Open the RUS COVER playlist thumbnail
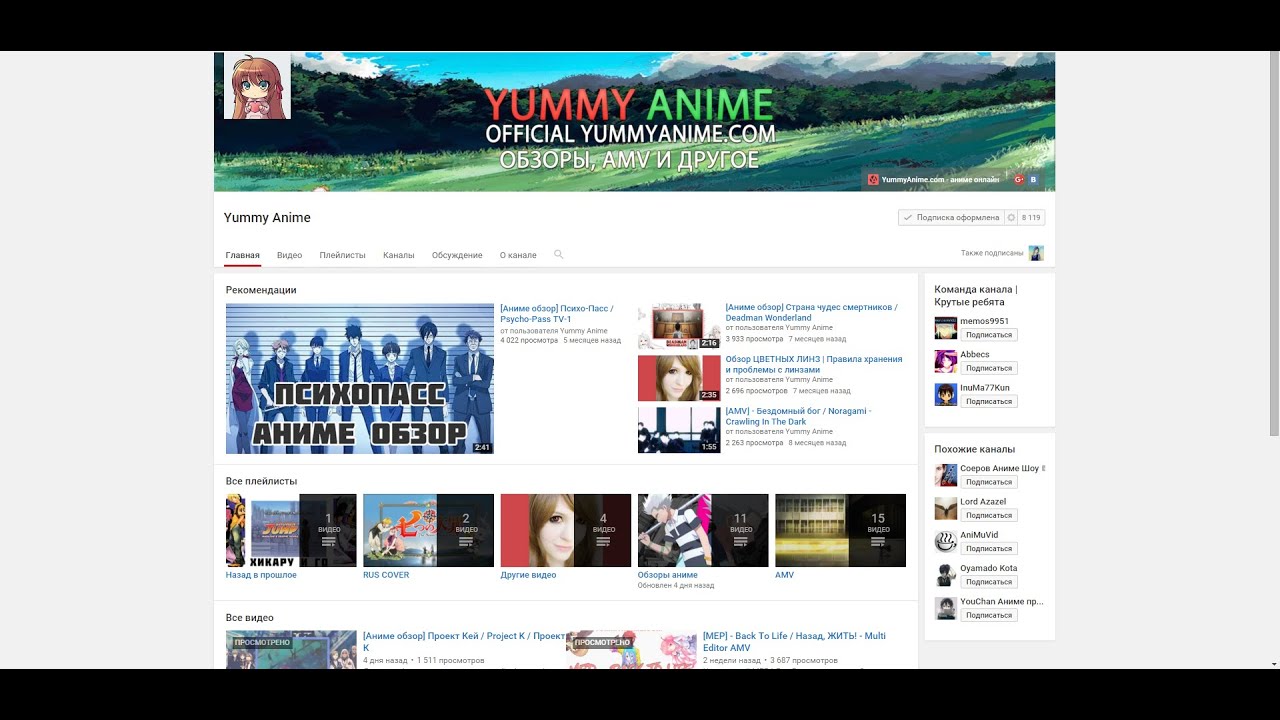Viewport: 1280px width, 720px height. [428, 530]
